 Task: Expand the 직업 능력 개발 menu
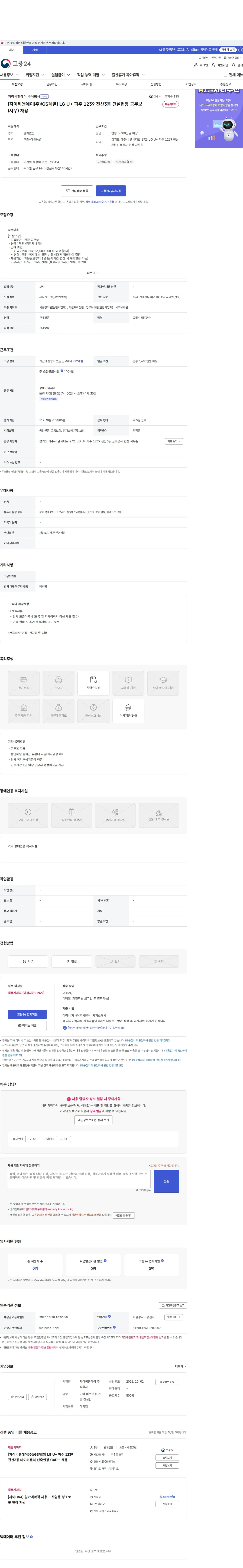coord(90,75)
